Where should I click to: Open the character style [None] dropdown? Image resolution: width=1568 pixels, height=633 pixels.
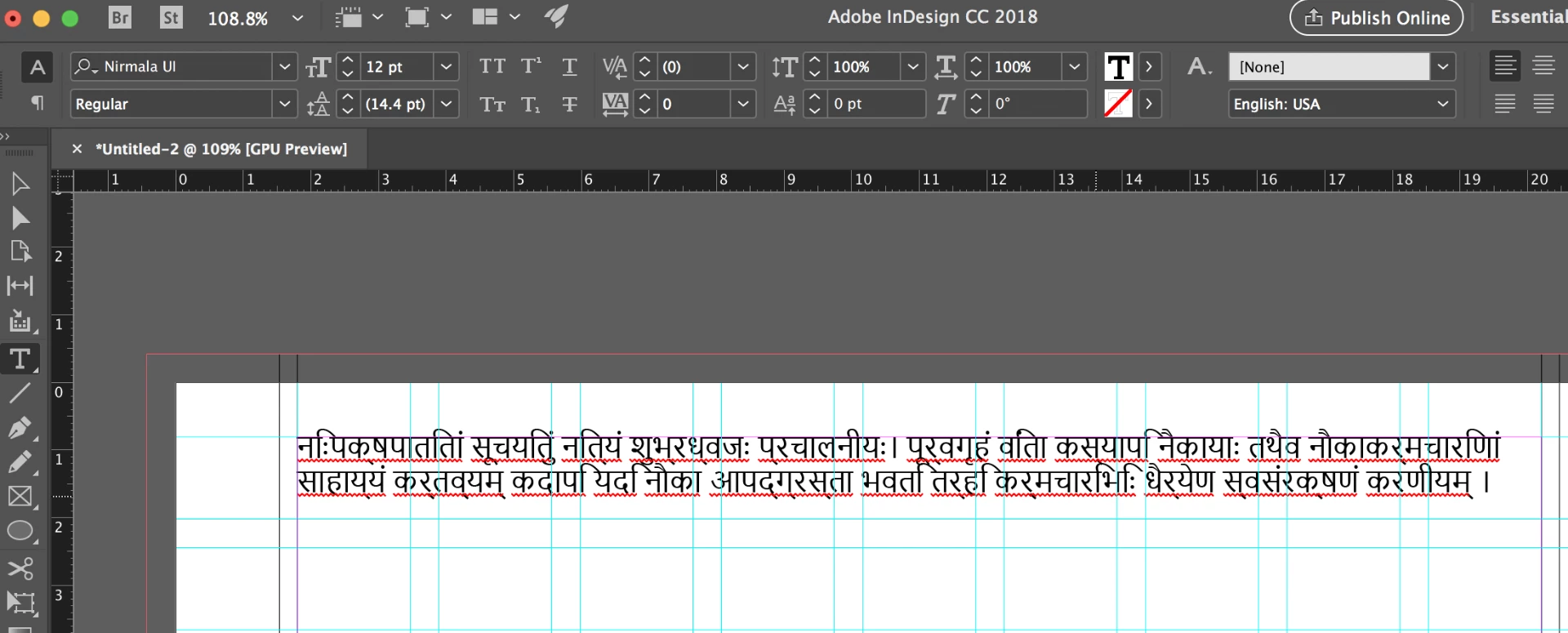point(1443,67)
